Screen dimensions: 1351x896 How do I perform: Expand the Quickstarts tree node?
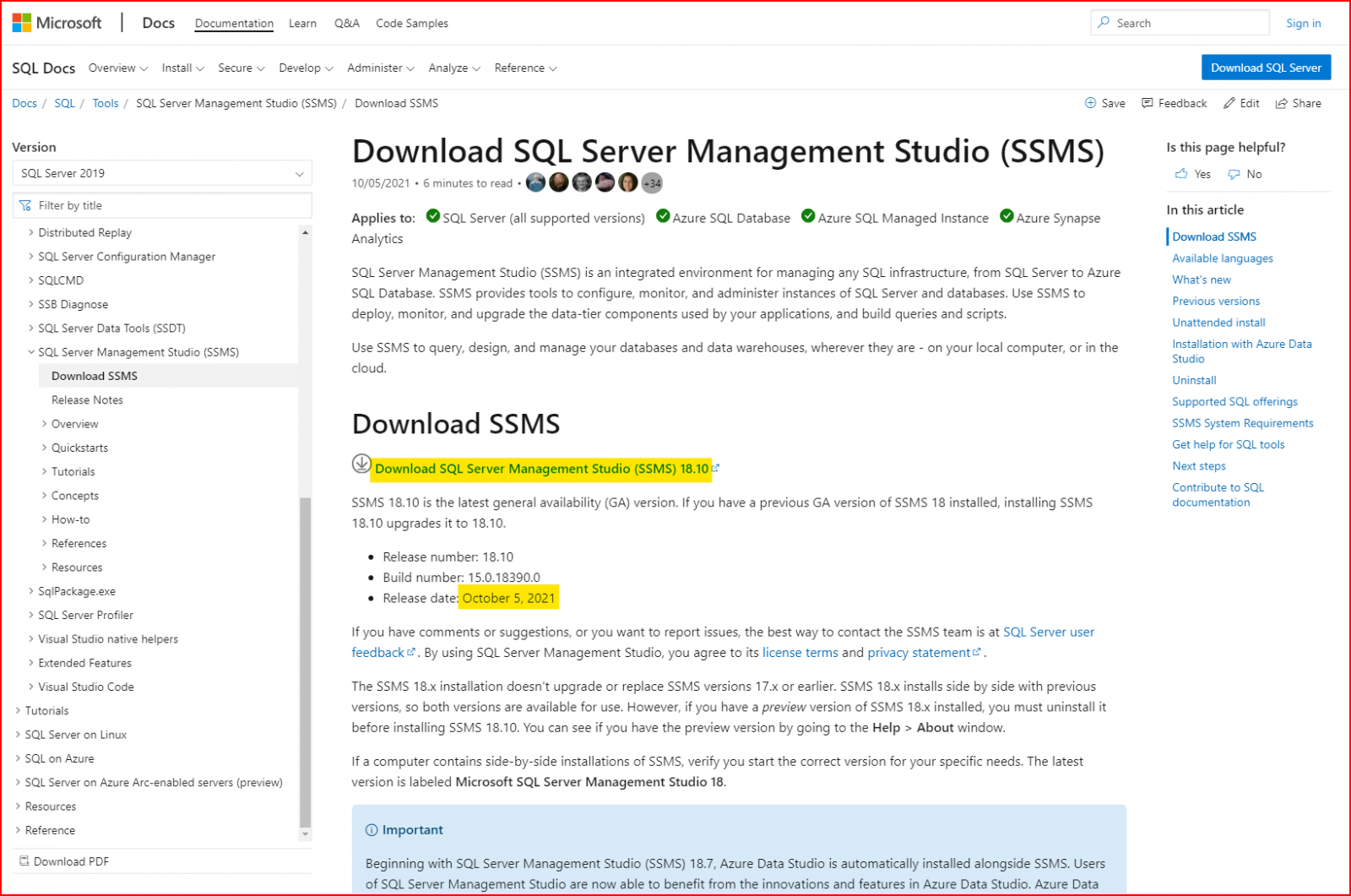click(45, 448)
